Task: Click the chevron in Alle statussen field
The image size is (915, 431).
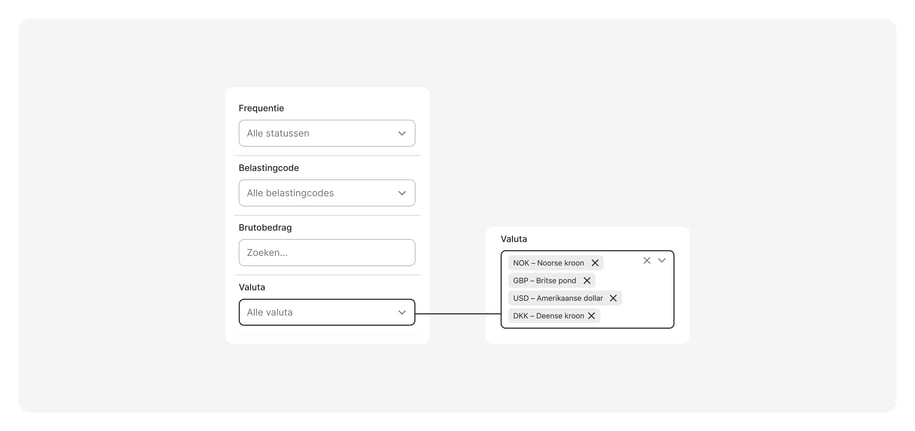Action: [402, 134]
